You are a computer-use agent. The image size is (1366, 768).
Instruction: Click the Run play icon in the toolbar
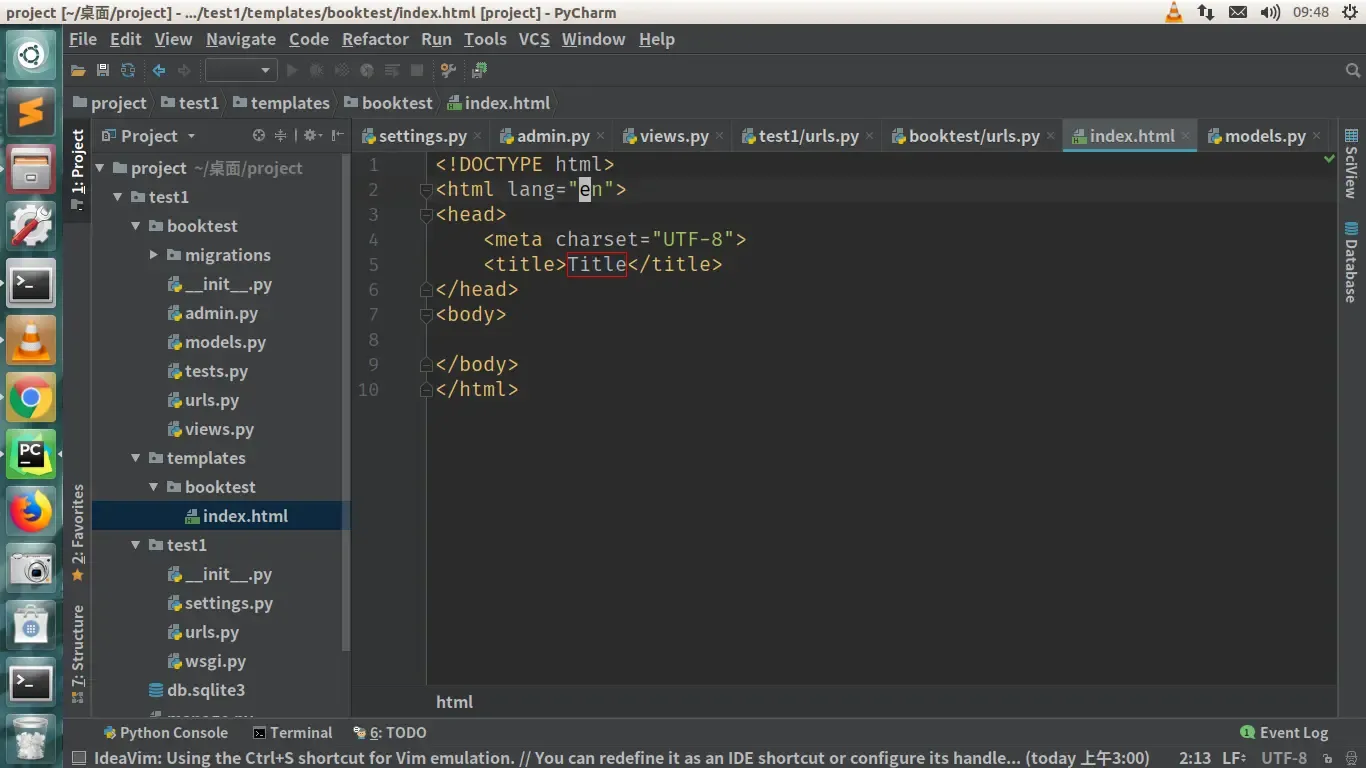coord(292,71)
